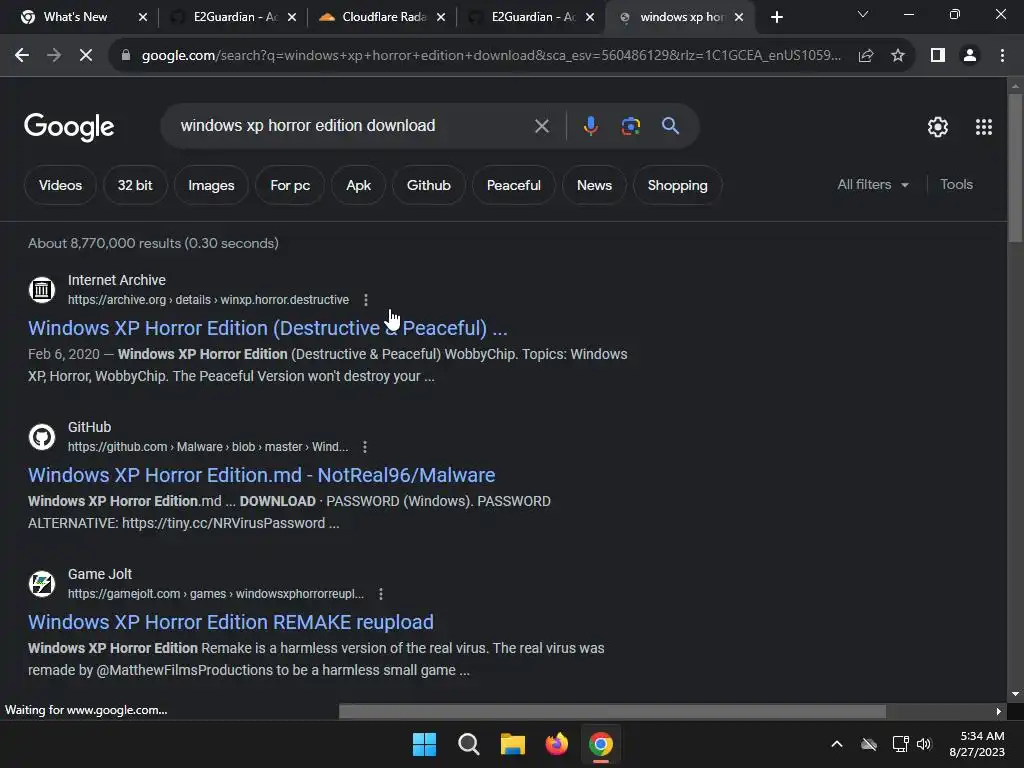Screen dimensions: 1024x768
Task: Open Chrome three-dot menu
Action: coord(1002,56)
